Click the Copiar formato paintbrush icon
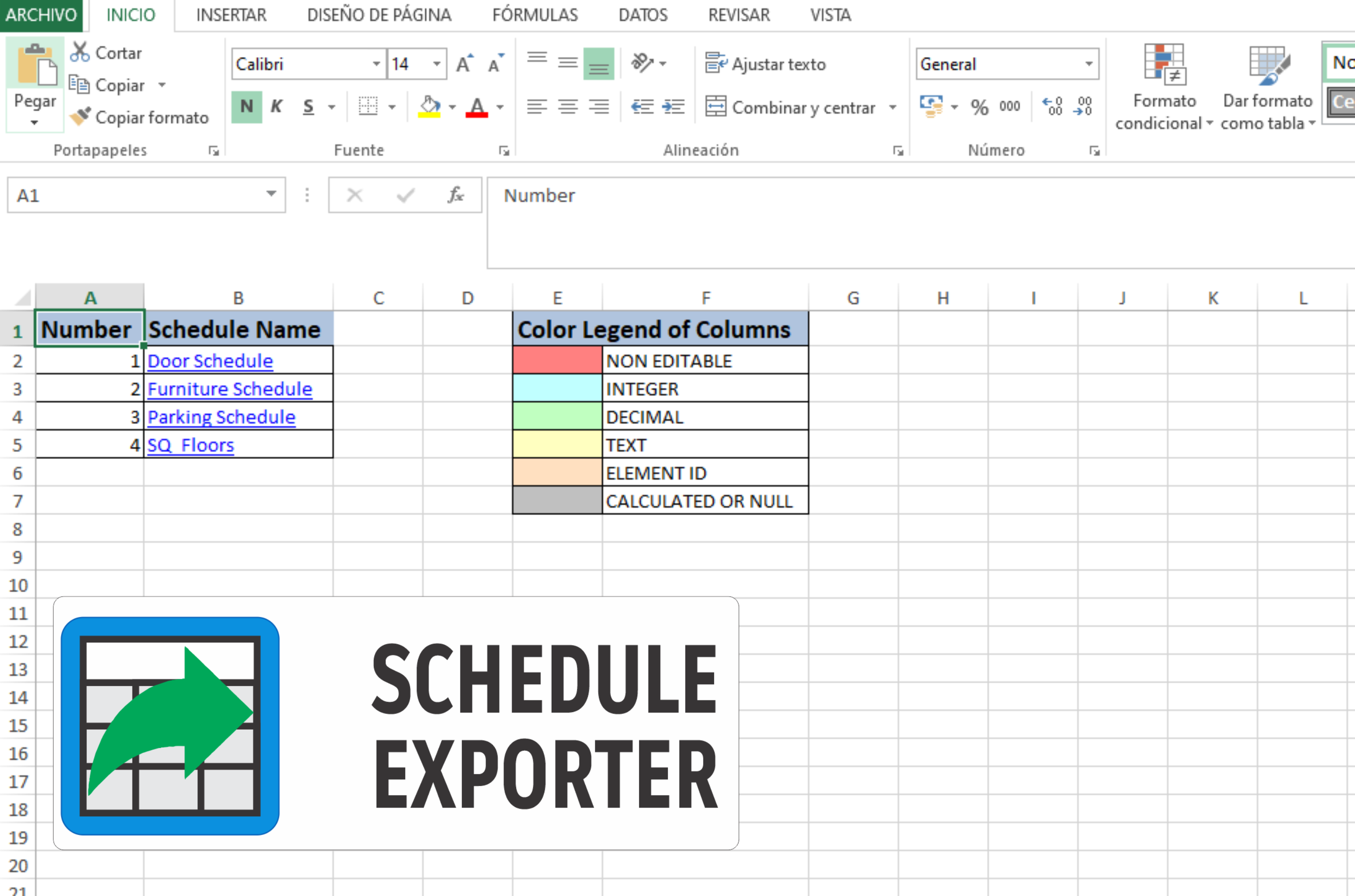 (81, 117)
